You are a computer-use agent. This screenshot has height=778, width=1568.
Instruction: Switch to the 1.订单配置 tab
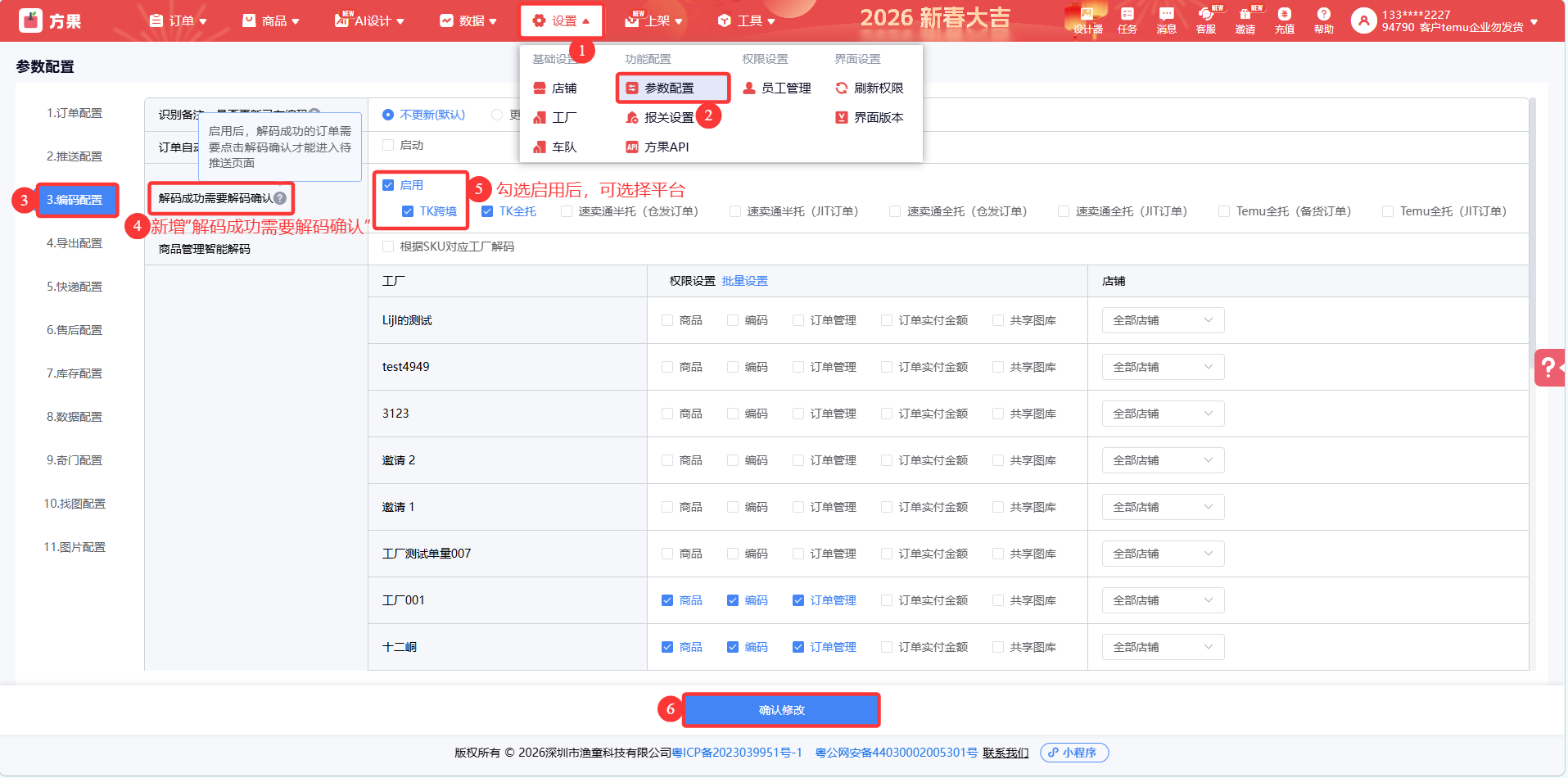[75, 113]
